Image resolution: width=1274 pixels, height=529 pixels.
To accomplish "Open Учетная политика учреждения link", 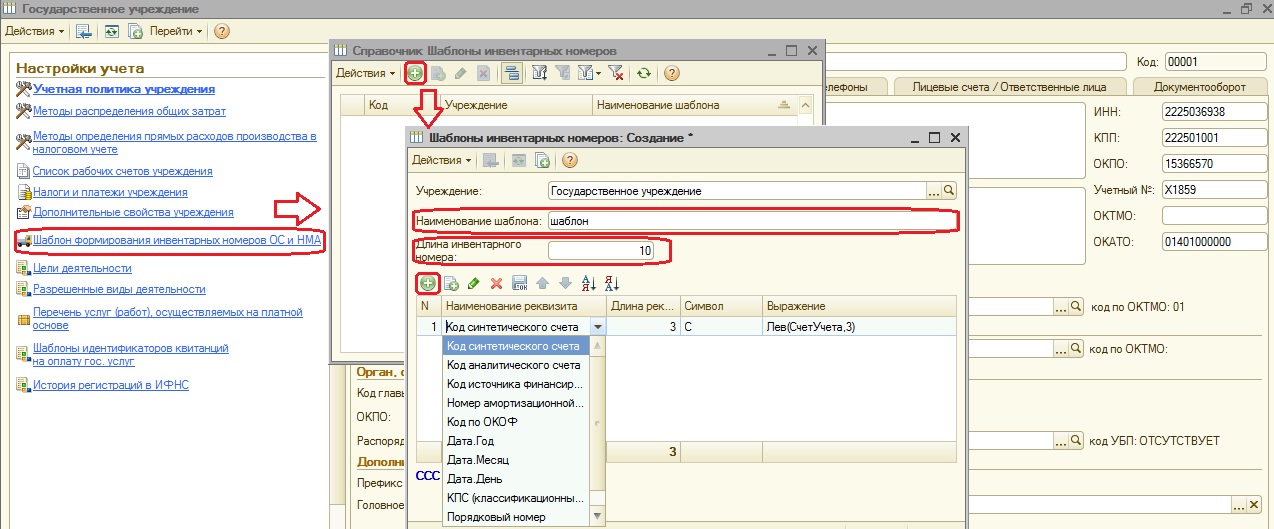I will [x=124, y=89].
